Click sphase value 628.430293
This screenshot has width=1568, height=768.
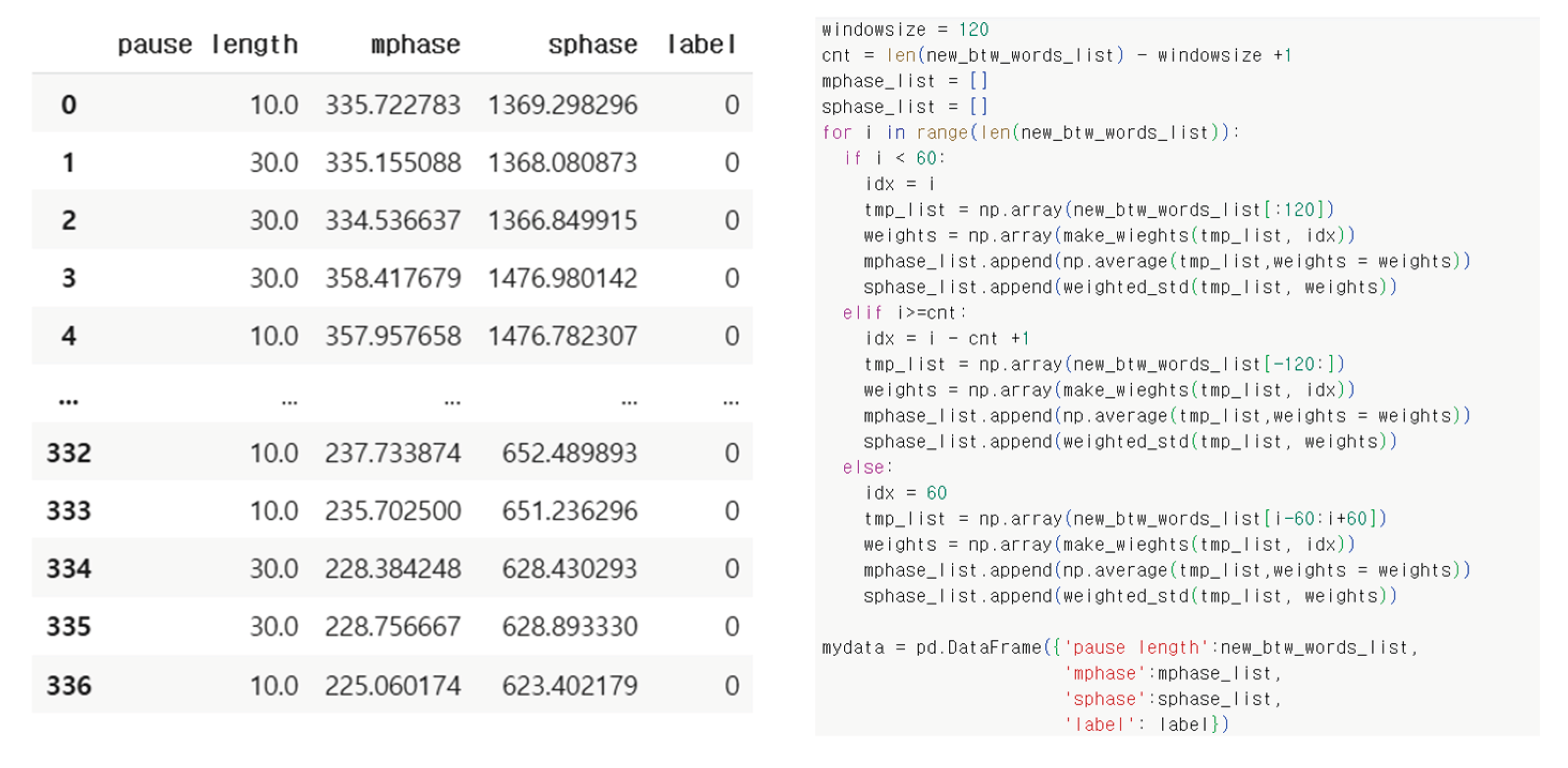pos(570,568)
